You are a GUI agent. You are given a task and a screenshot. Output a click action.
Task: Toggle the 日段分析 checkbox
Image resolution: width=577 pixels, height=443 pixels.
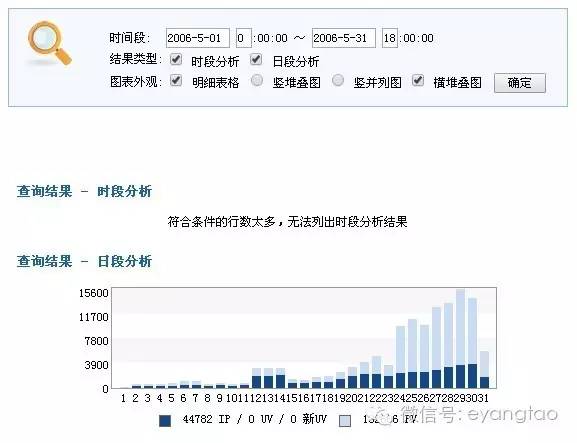[x=256, y=60]
